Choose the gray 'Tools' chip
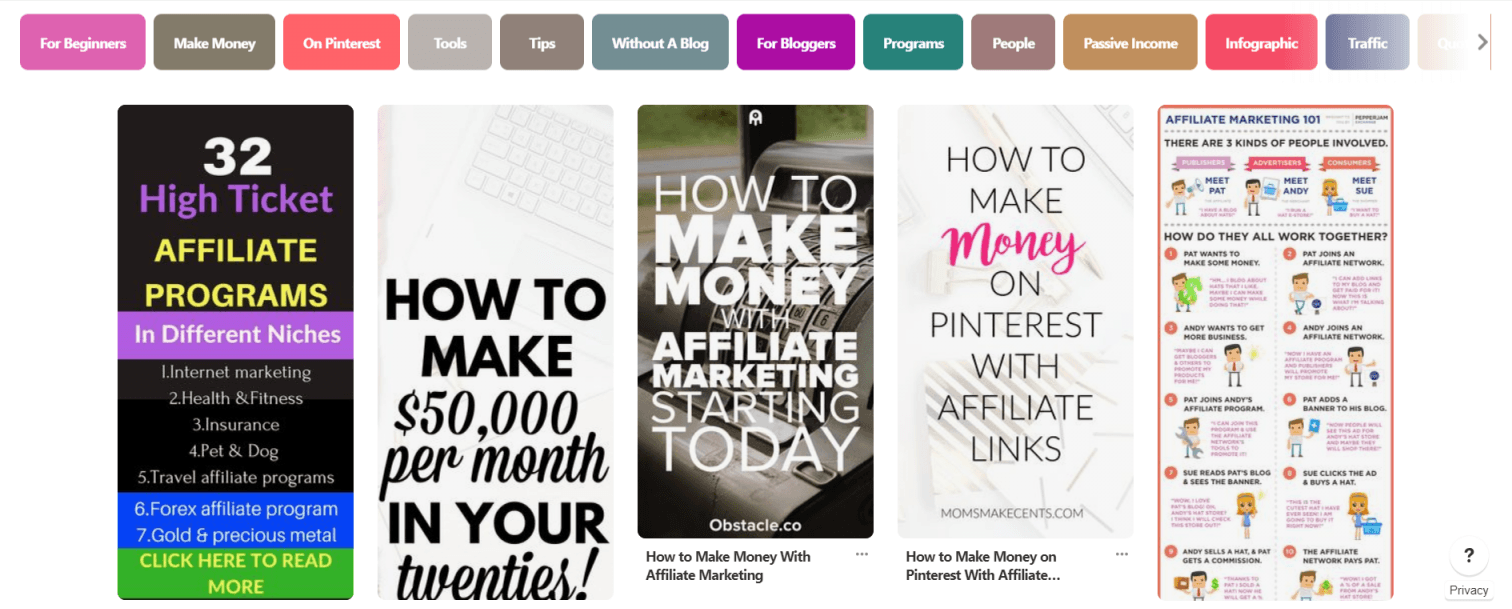 pos(450,42)
